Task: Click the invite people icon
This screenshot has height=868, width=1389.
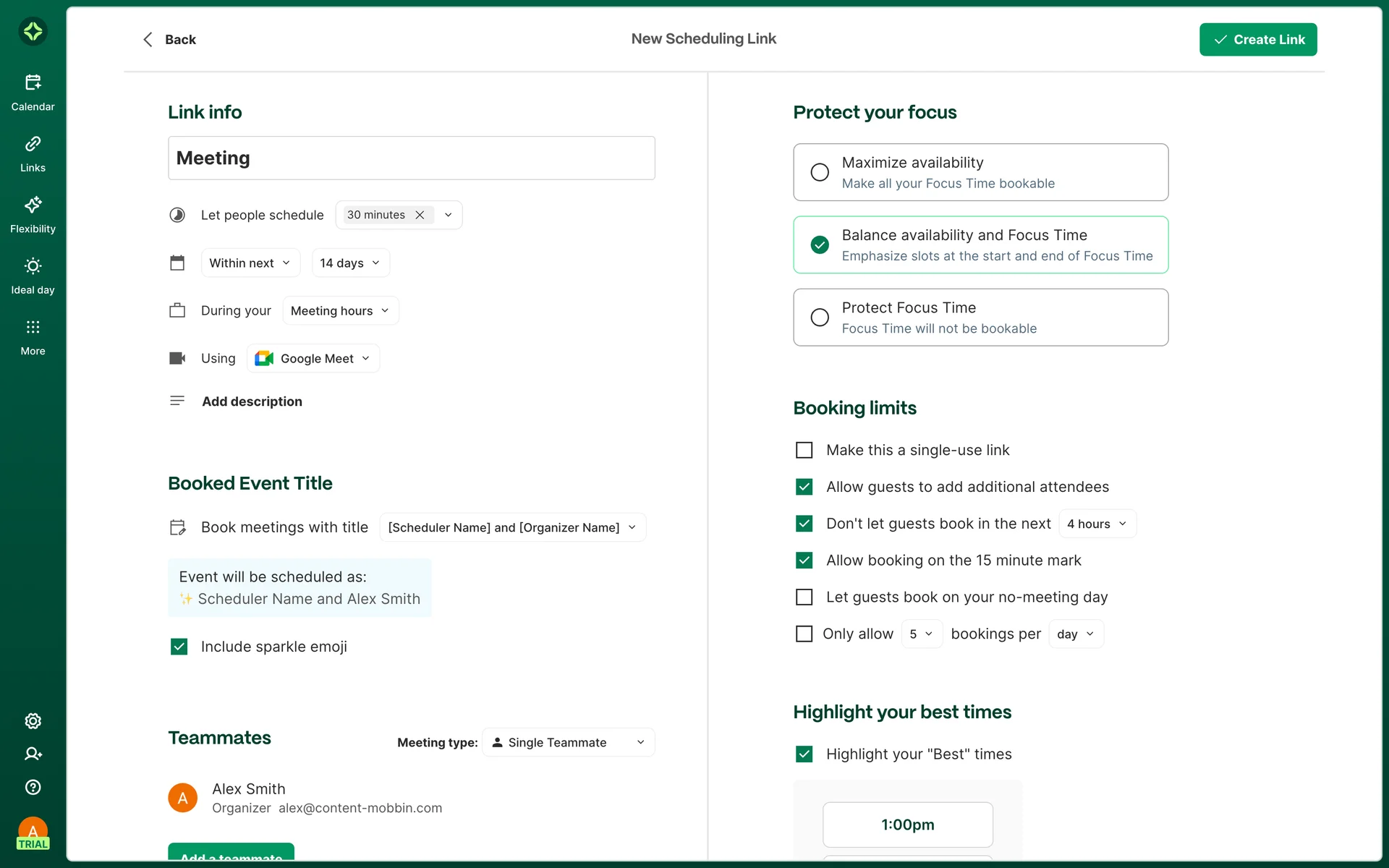Action: 33,754
